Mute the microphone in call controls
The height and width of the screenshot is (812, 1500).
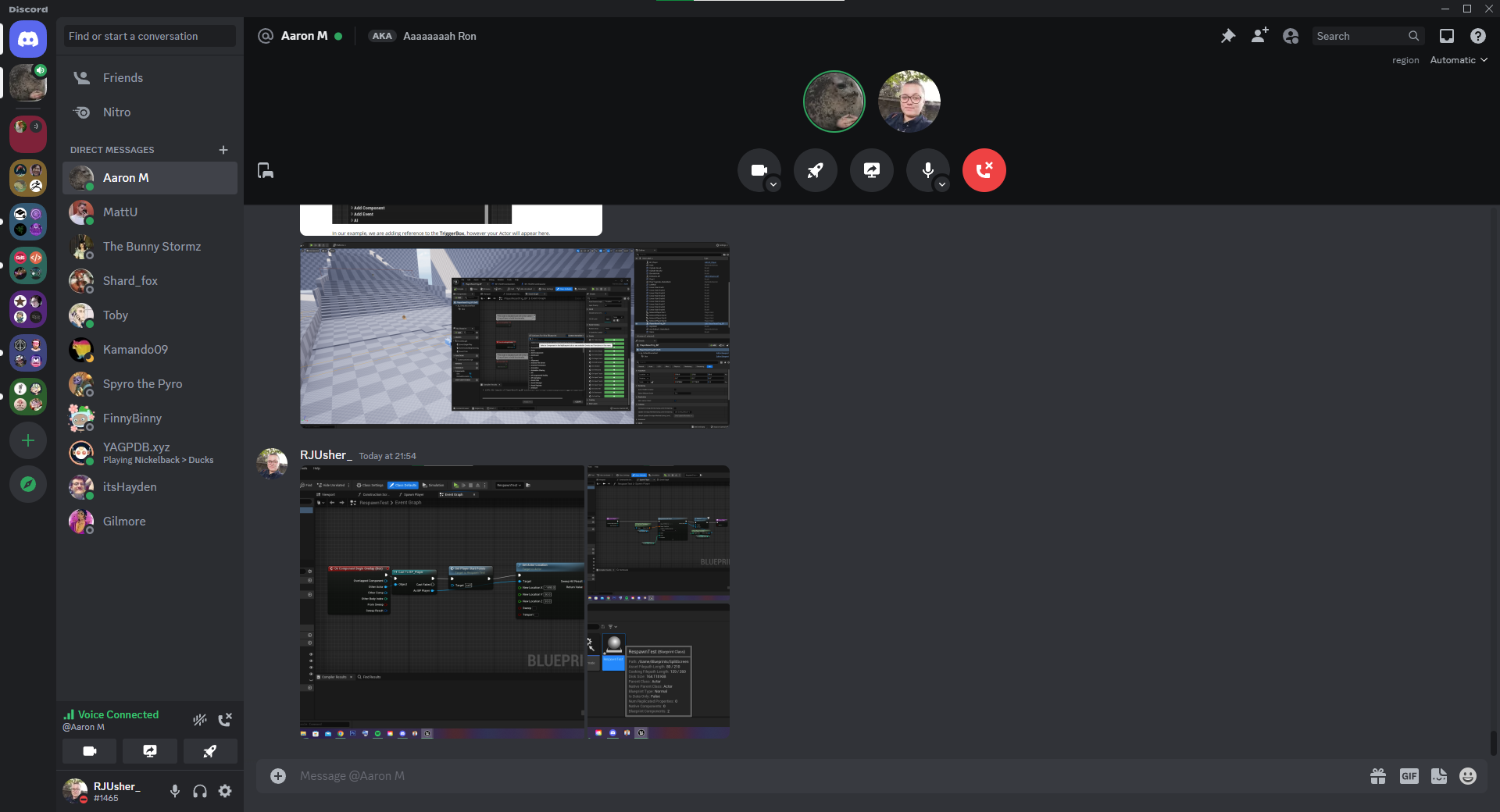[927, 170]
